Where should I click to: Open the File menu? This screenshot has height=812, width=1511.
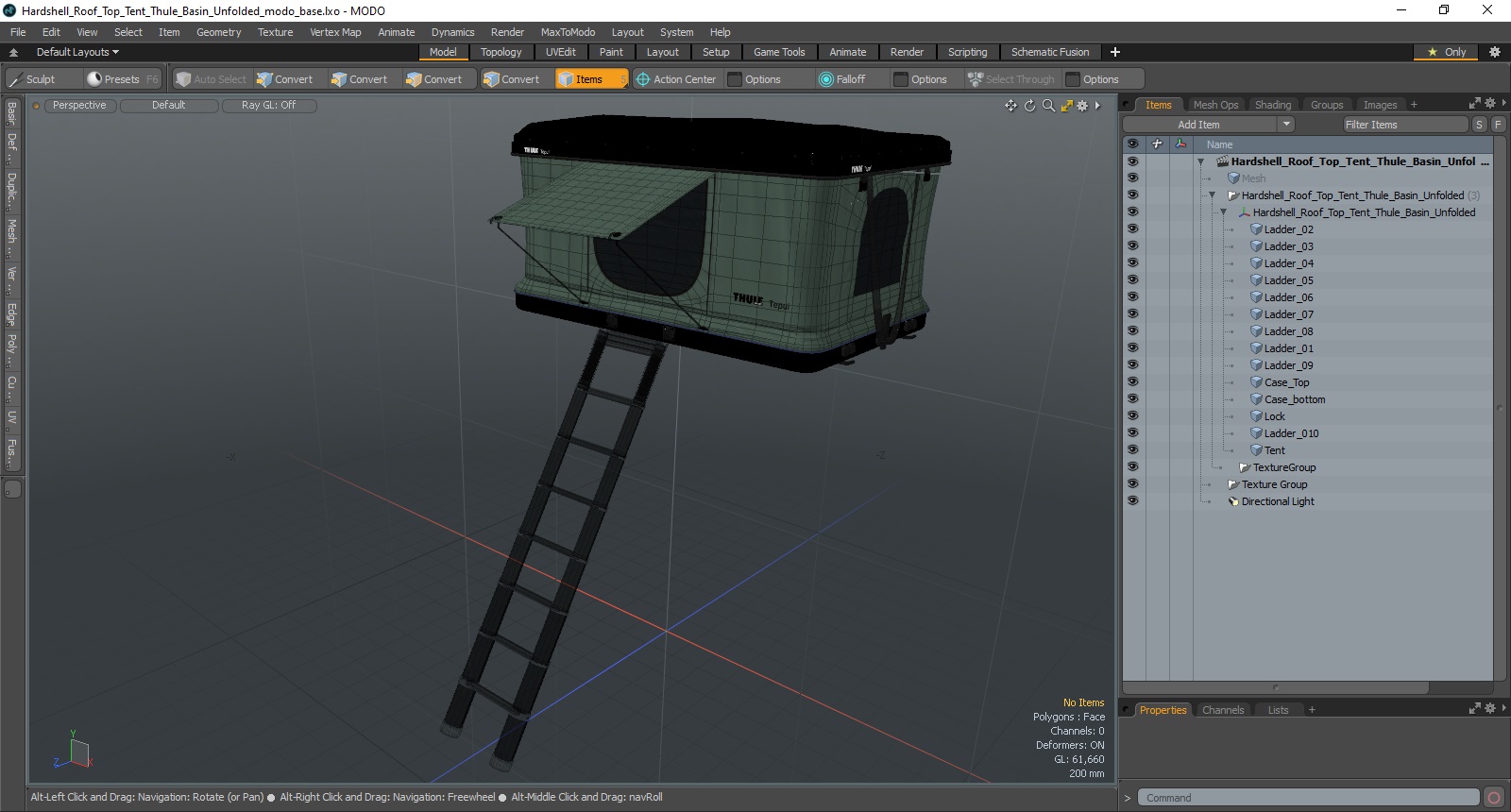[18, 32]
